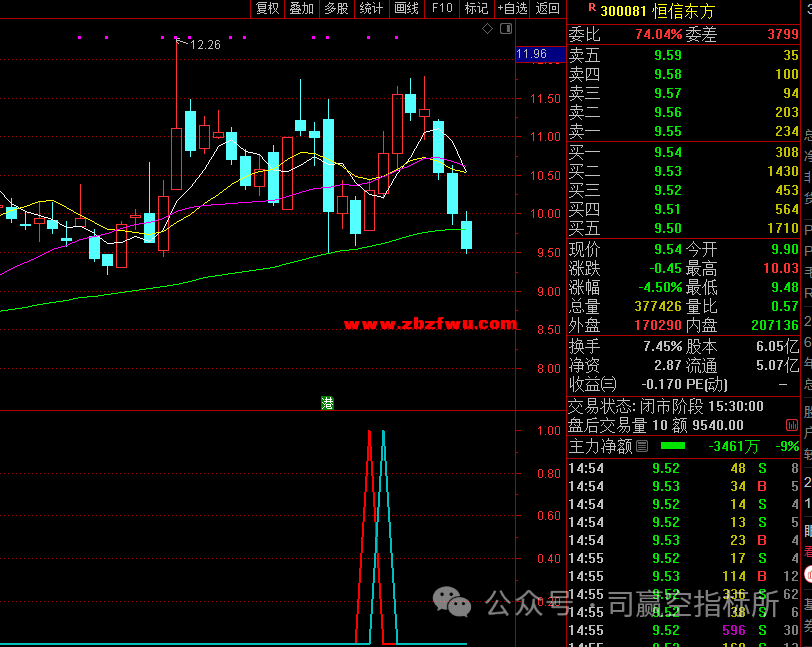
Task: Click the 今开 9.90 value
Action: pos(785,249)
